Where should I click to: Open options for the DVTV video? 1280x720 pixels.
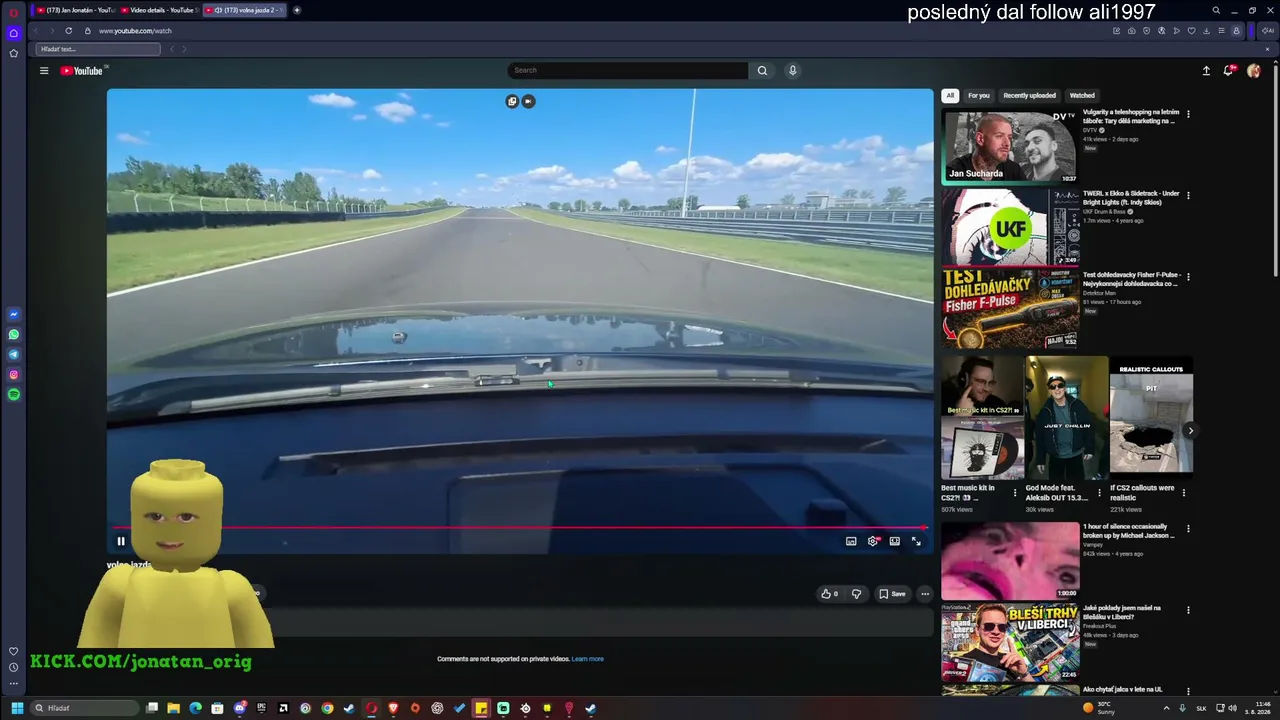tap(1188, 115)
